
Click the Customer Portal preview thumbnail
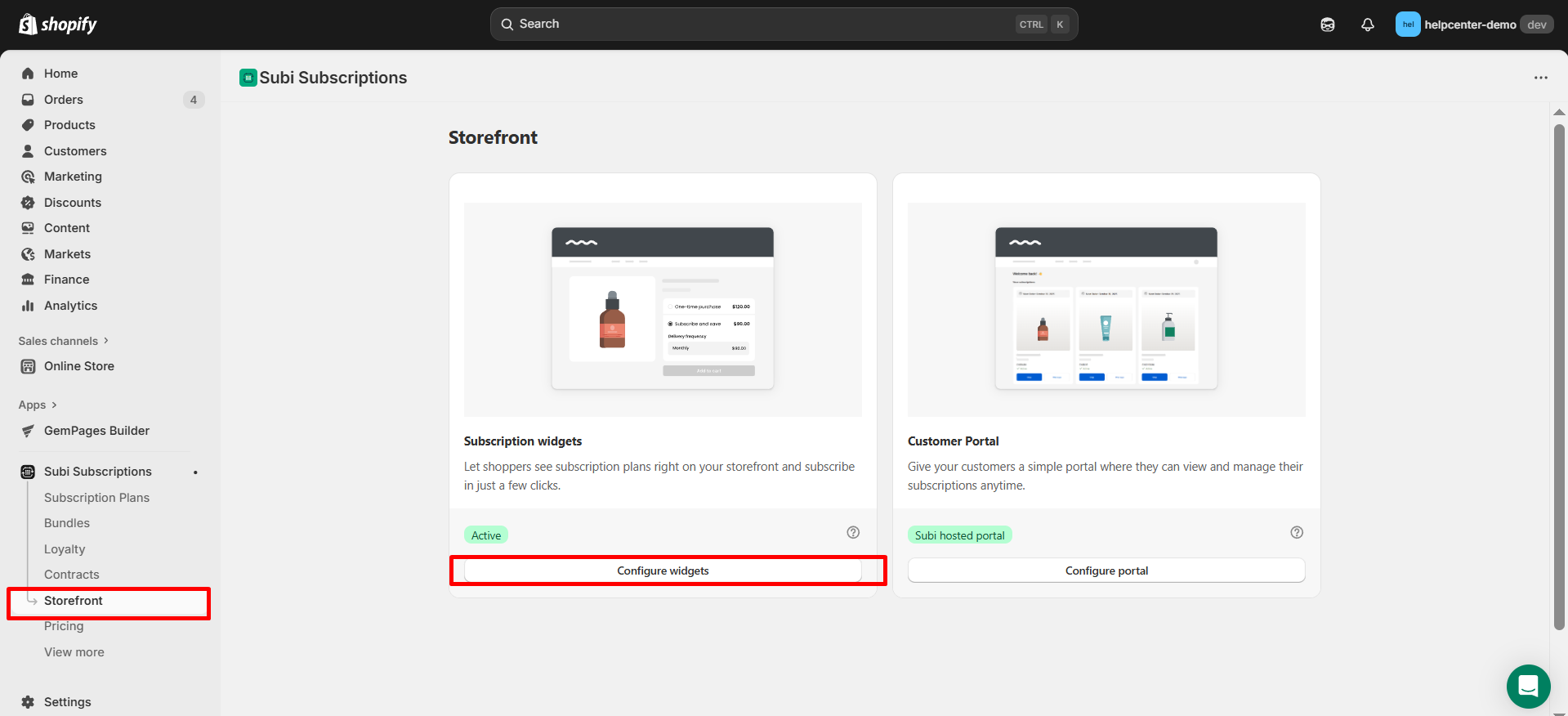[1106, 310]
